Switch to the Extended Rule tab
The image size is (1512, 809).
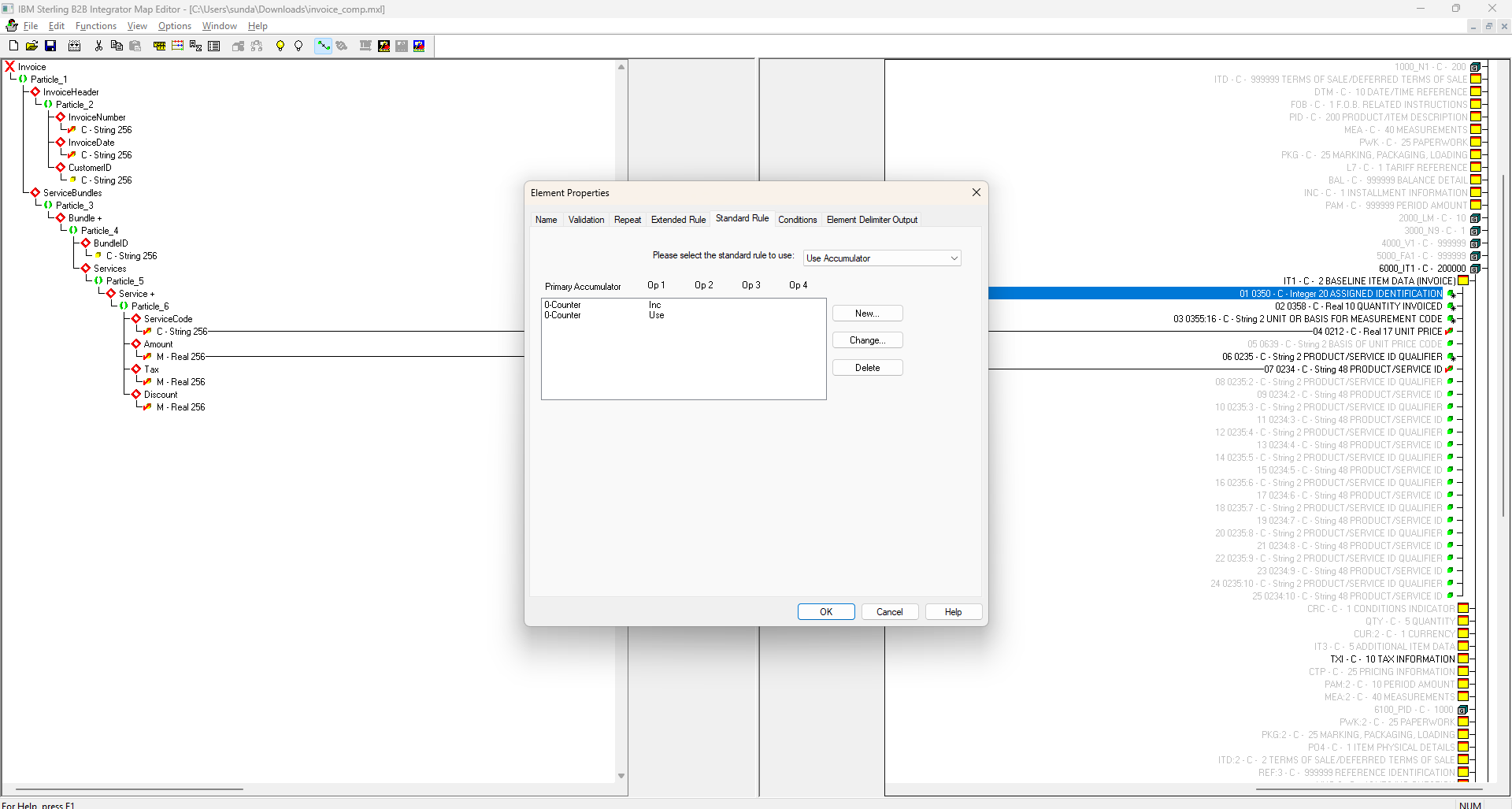[x=678, y=220]
